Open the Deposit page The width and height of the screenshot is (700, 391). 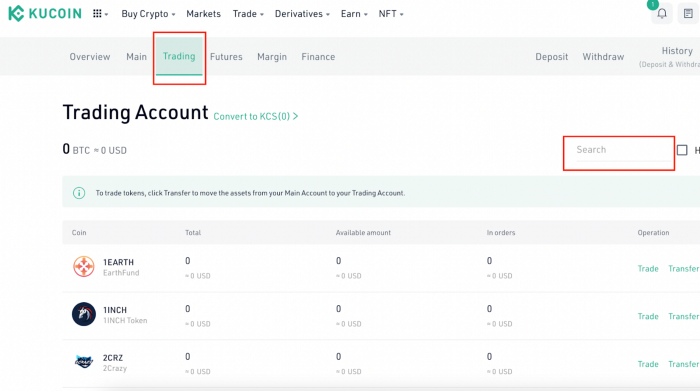pos(552,57)
